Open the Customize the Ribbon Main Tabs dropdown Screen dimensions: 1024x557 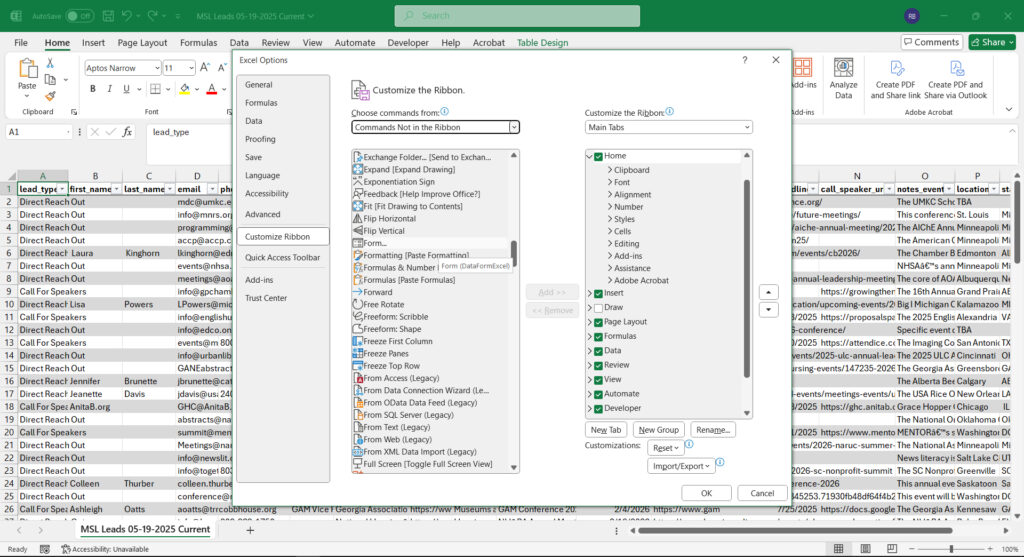[x=668, y=127]
